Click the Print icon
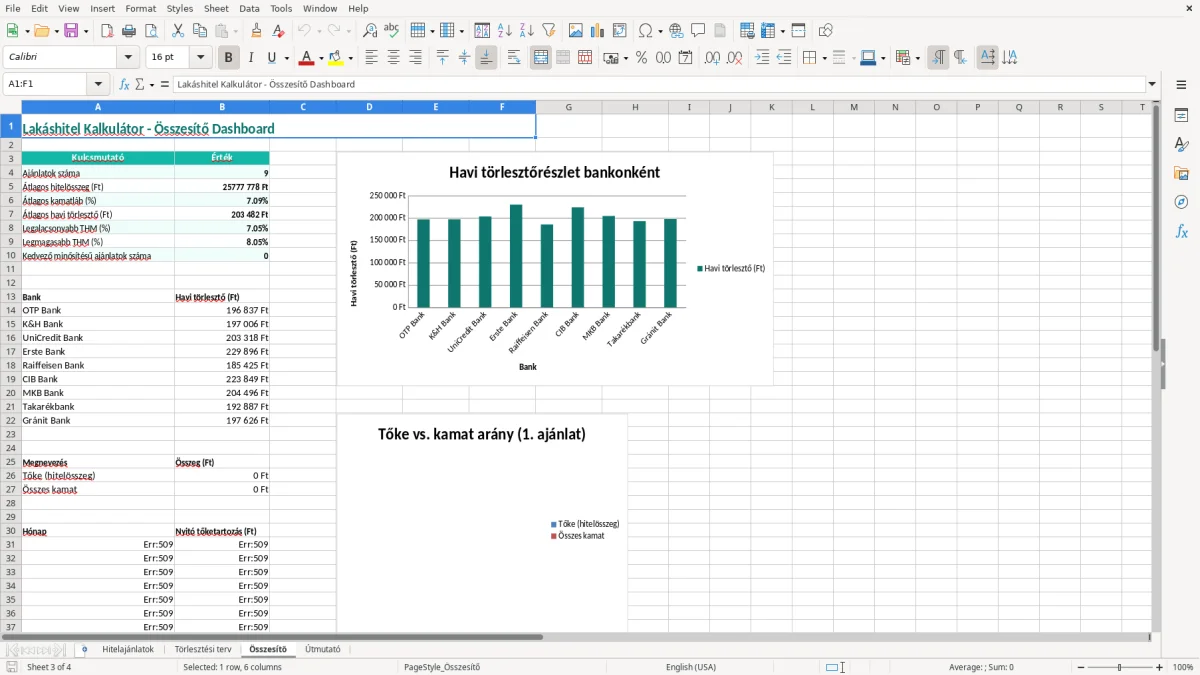The width and height of the screenshot is (1200, 675). point(129,31)
